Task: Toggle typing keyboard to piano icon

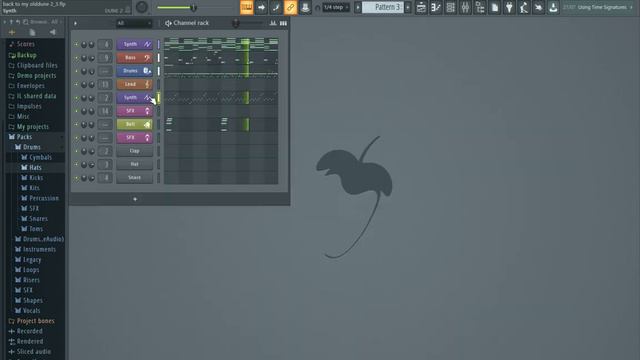Action: click(247, 7)
